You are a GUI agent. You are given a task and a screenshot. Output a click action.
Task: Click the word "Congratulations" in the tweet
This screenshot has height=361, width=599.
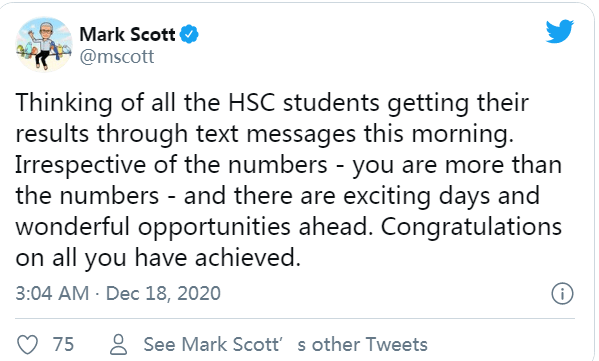click(x=471, y=227)
